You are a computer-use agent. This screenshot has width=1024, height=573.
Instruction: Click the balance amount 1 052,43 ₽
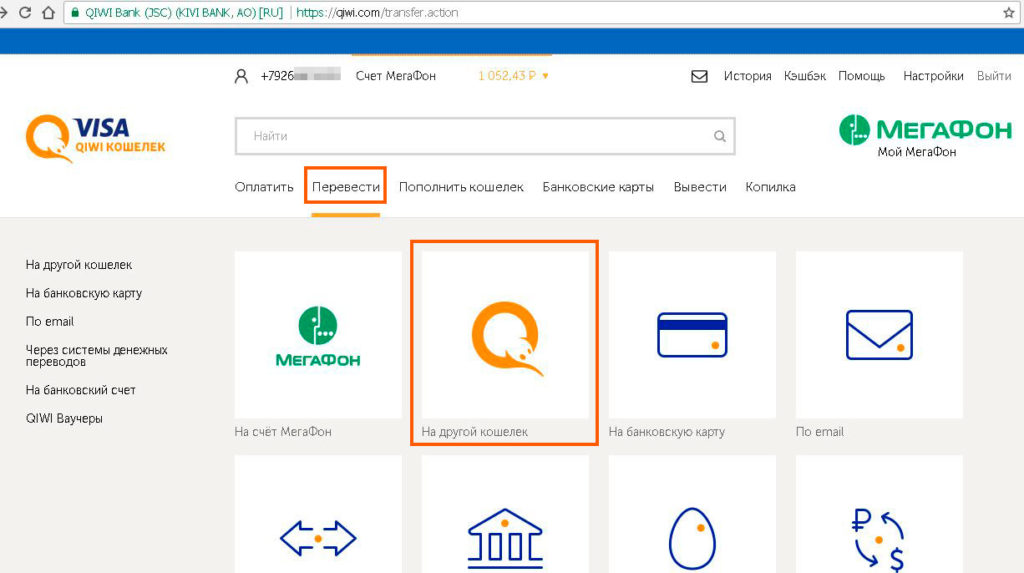click(x=507, y=76)
